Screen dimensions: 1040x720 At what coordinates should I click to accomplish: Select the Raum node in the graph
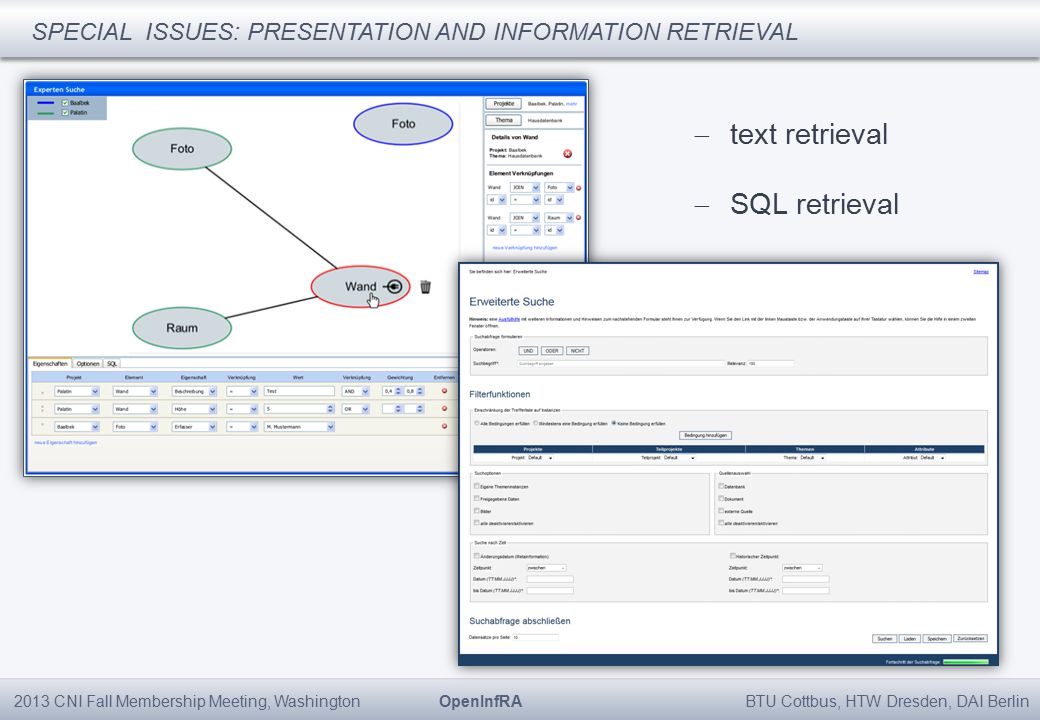click(182, 328)
